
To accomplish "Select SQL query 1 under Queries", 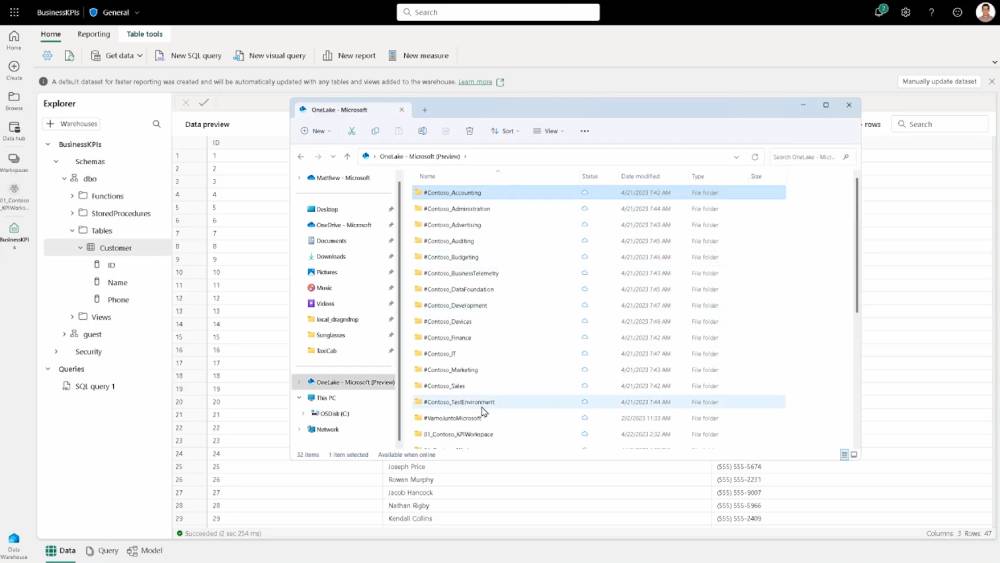I will point(95,386).
